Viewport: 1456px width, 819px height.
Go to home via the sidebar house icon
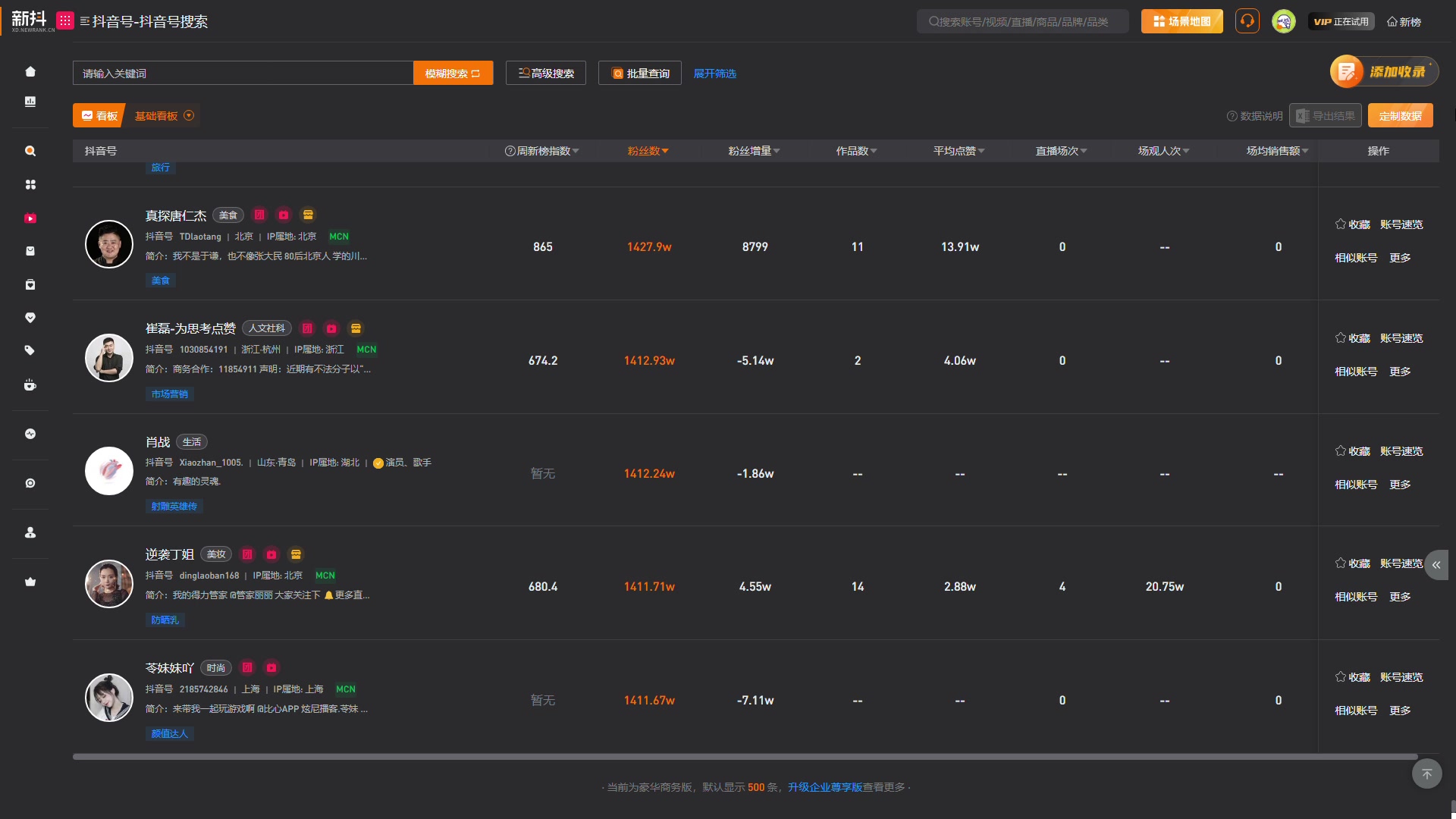point(30,71)
